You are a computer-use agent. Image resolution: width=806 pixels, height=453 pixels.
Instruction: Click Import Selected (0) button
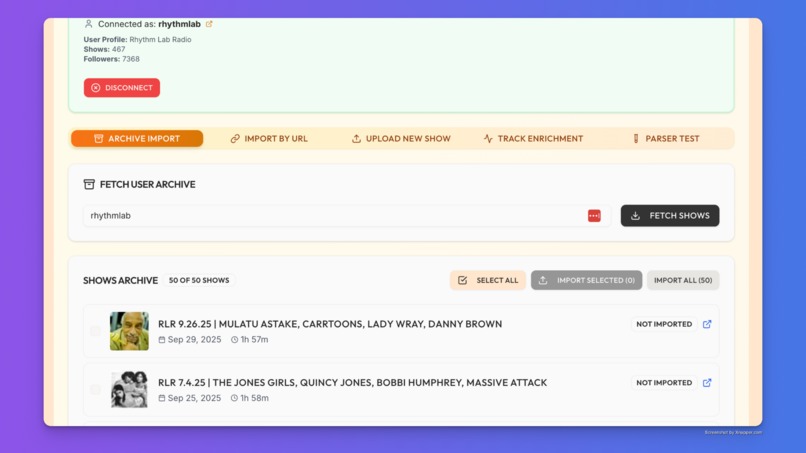point(587,280)
